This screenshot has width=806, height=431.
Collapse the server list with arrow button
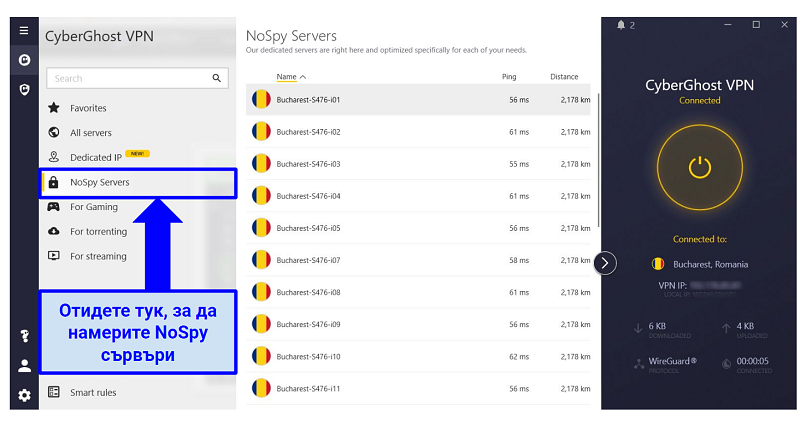605,263
